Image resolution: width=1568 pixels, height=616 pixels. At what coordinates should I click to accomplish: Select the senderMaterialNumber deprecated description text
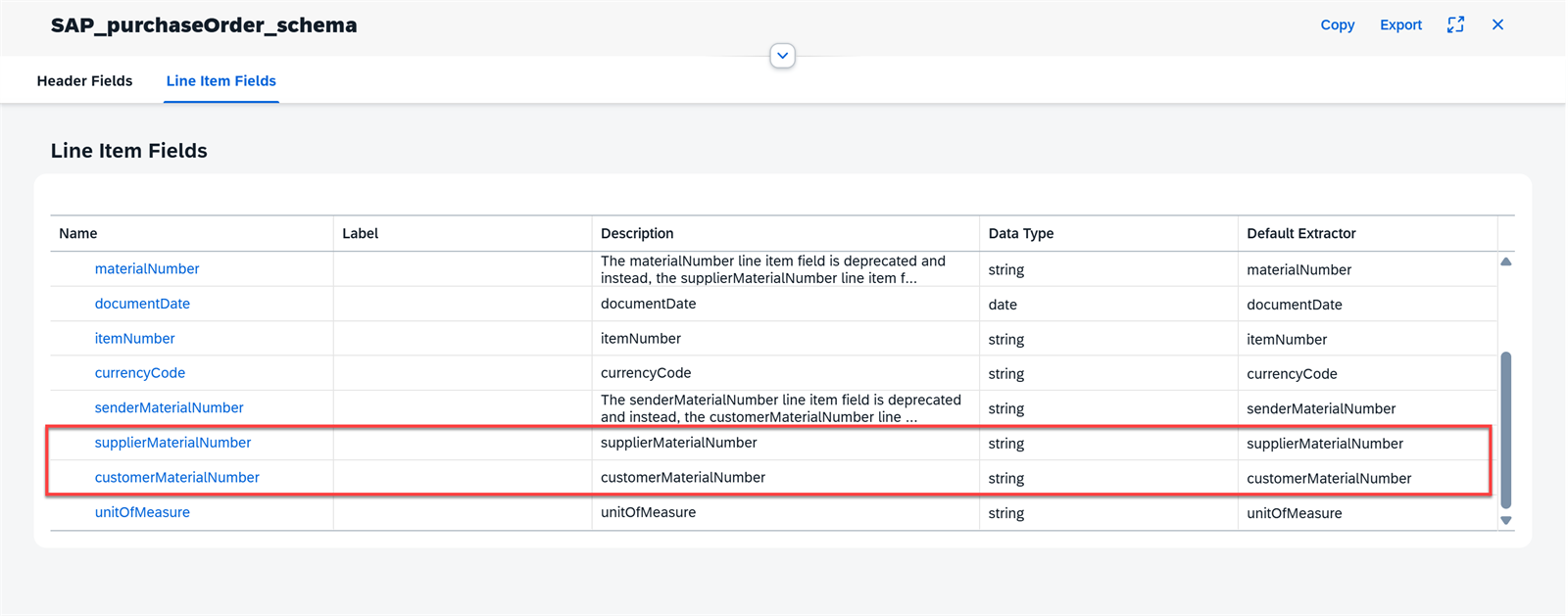[x=781, y=408]
